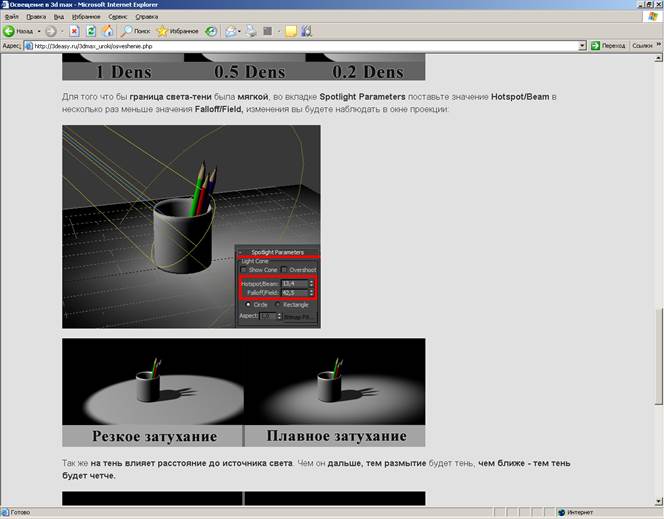Open the Поиск search pane
Viewport: 664px width, 519px height.
135,31
